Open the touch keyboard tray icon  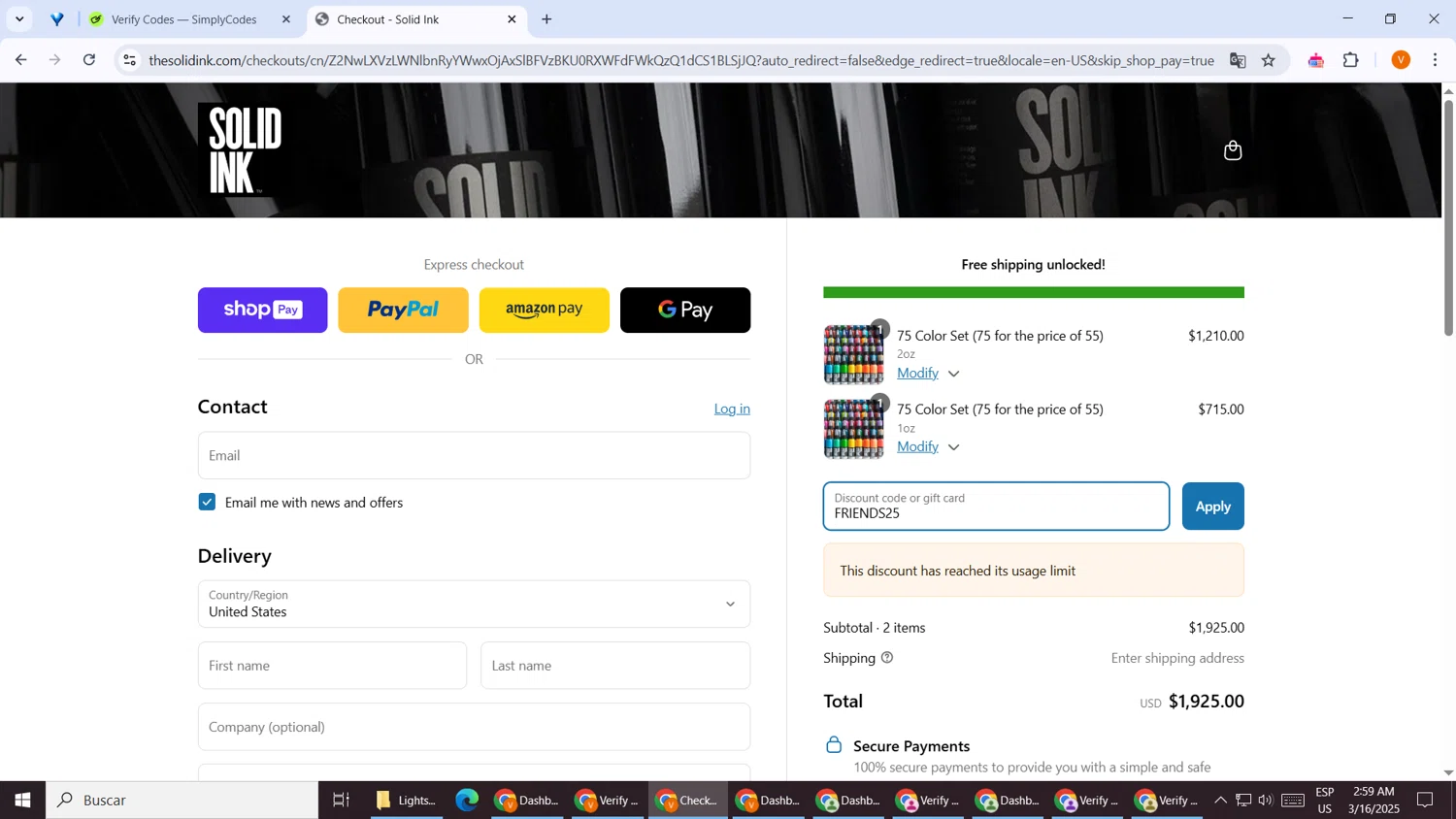[1293, 801]
